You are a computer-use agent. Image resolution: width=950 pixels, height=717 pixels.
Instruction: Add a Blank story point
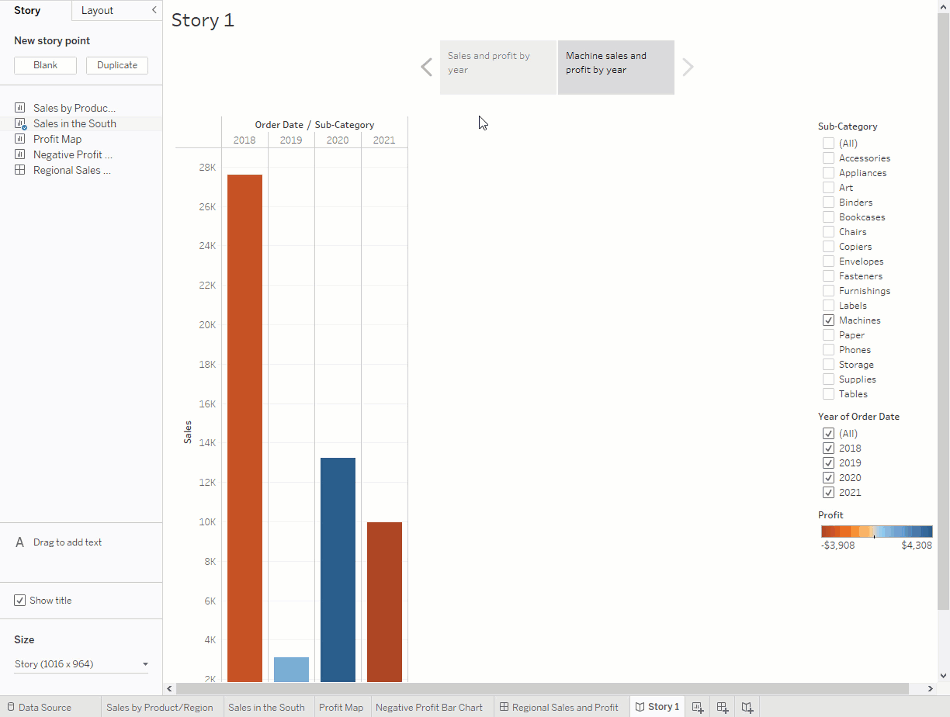coord(45,65)
